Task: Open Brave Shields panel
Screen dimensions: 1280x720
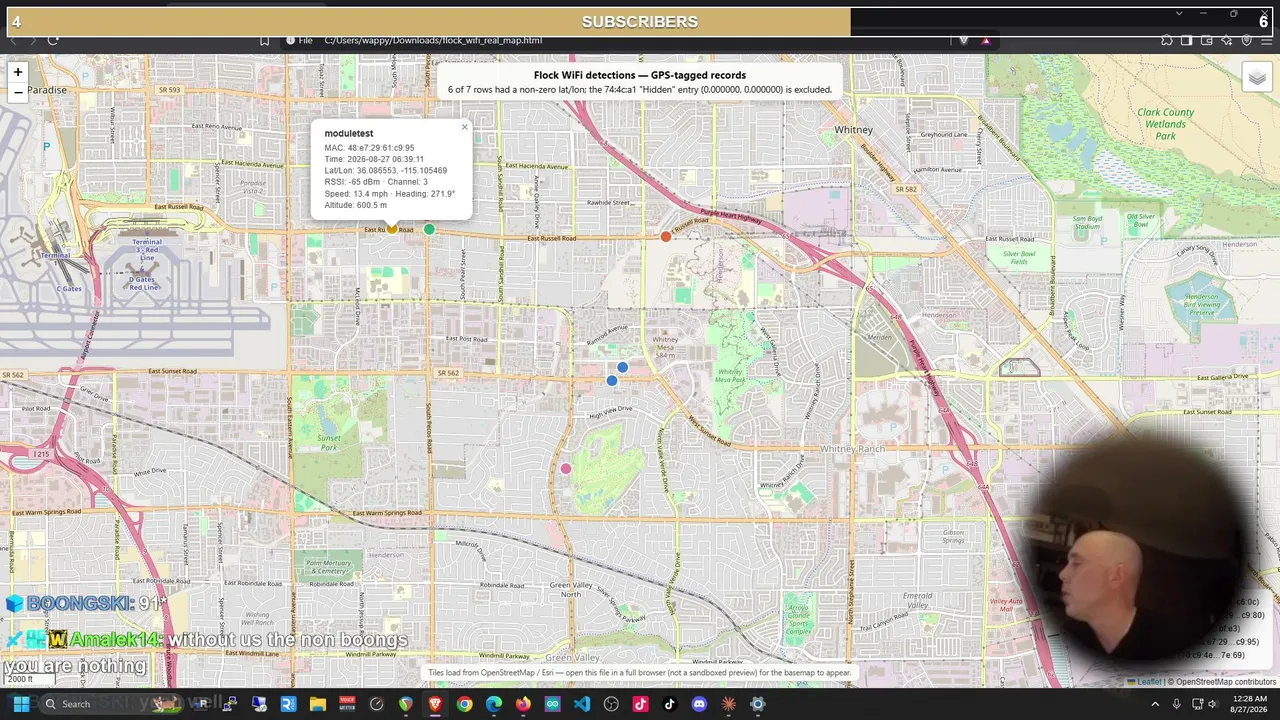Action: pyautogui.click(x=964, y=40)
